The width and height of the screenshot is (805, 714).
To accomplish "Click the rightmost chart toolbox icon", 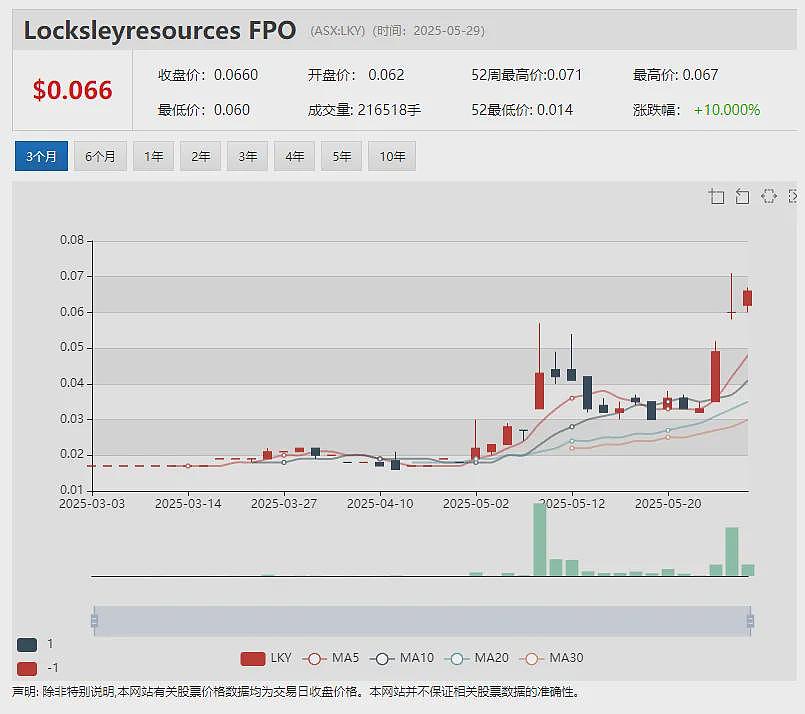I will [x=793, y=196].
